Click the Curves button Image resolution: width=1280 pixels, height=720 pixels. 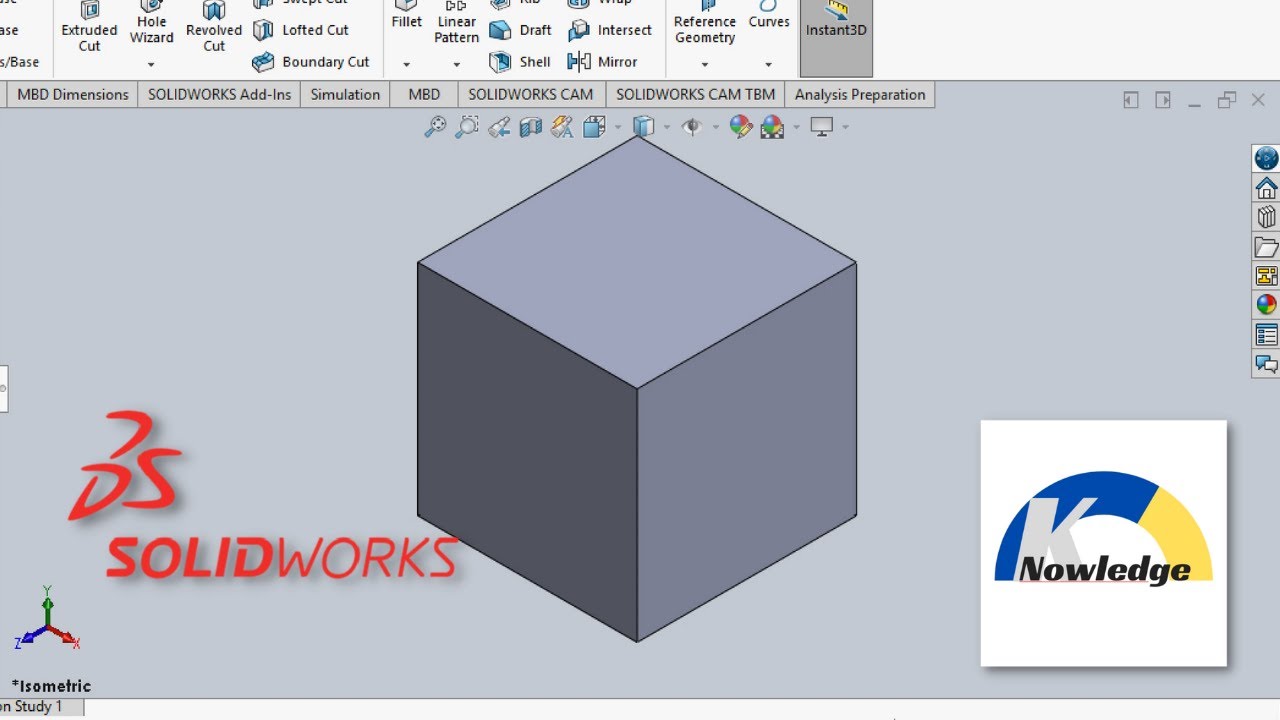click(768, 16)
